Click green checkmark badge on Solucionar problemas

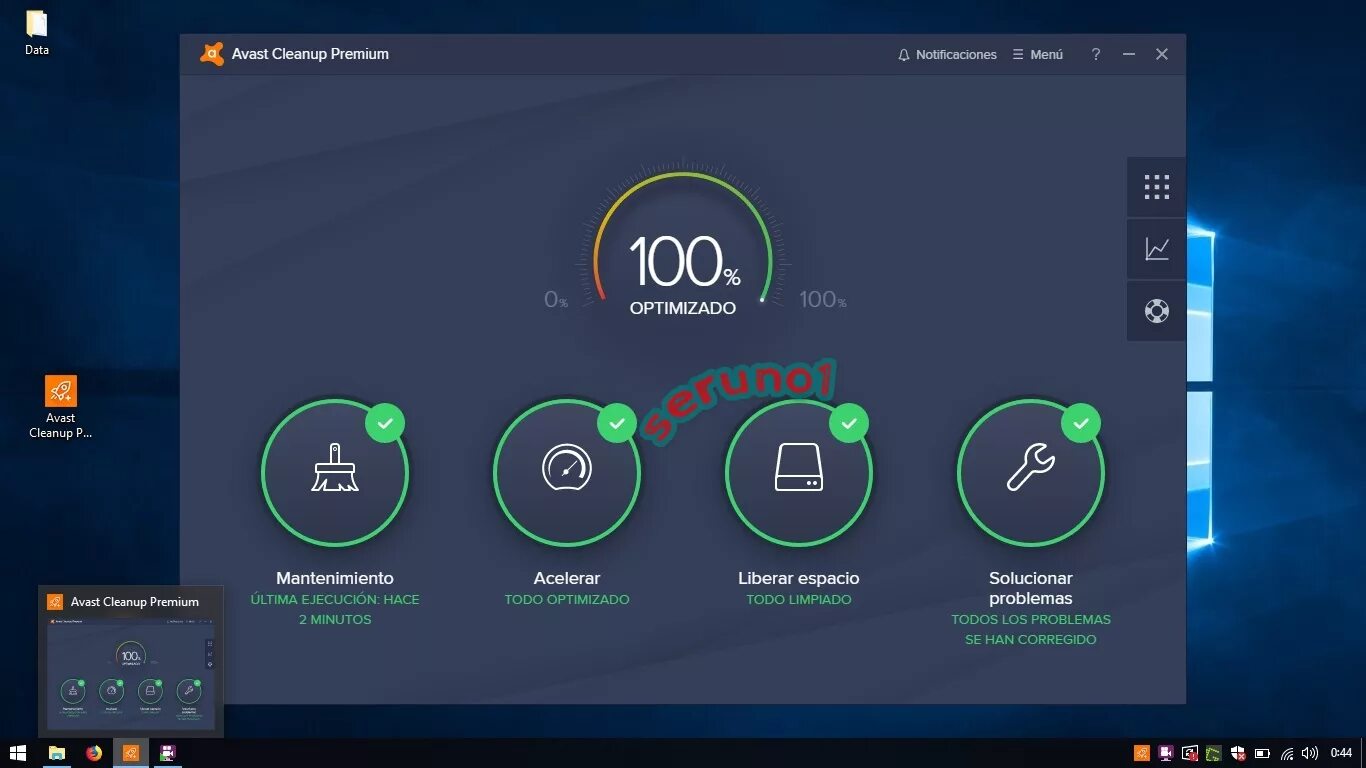pyautogui.click(x=1081, y=423)
